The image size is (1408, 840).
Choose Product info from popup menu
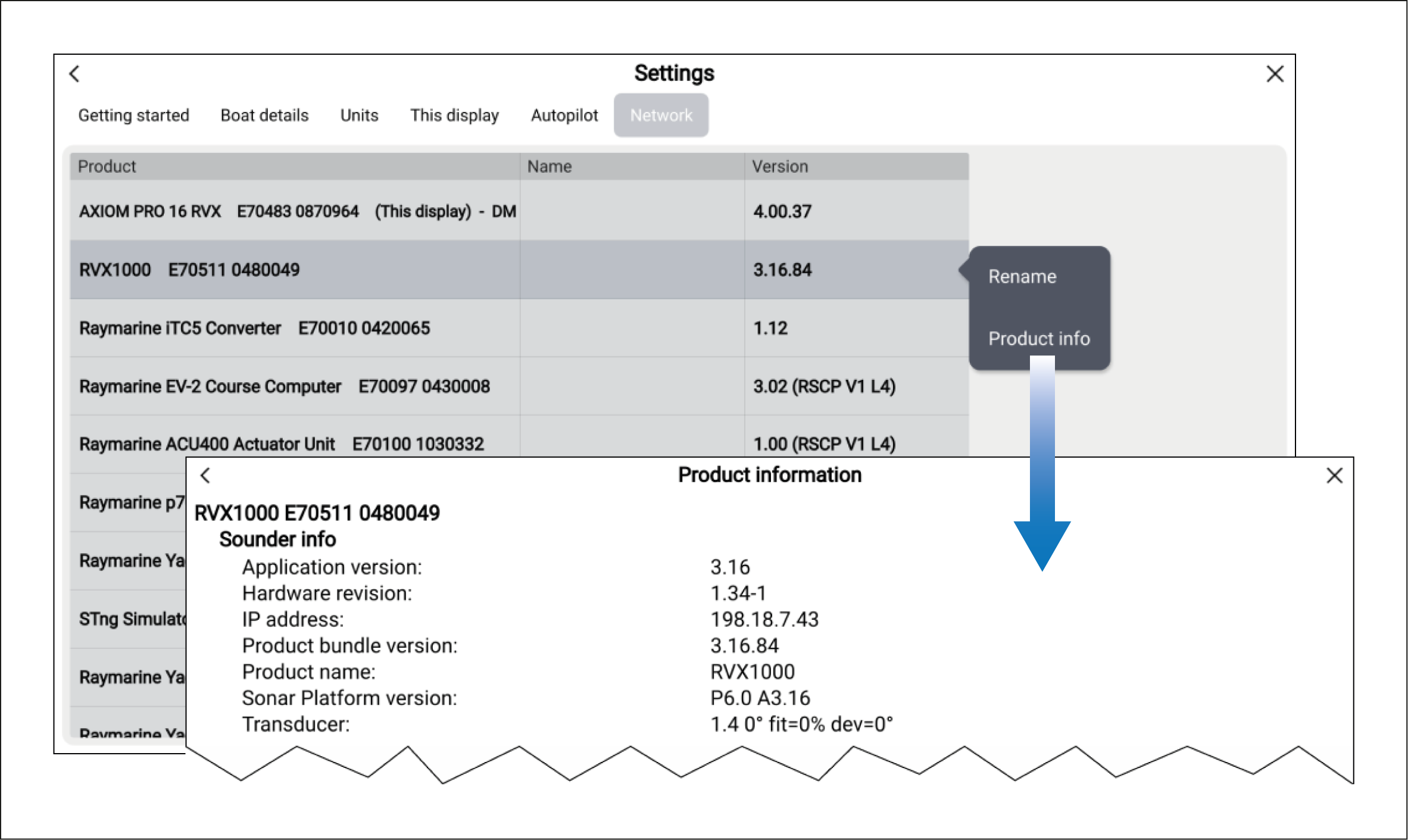[x=1039, y=339]
